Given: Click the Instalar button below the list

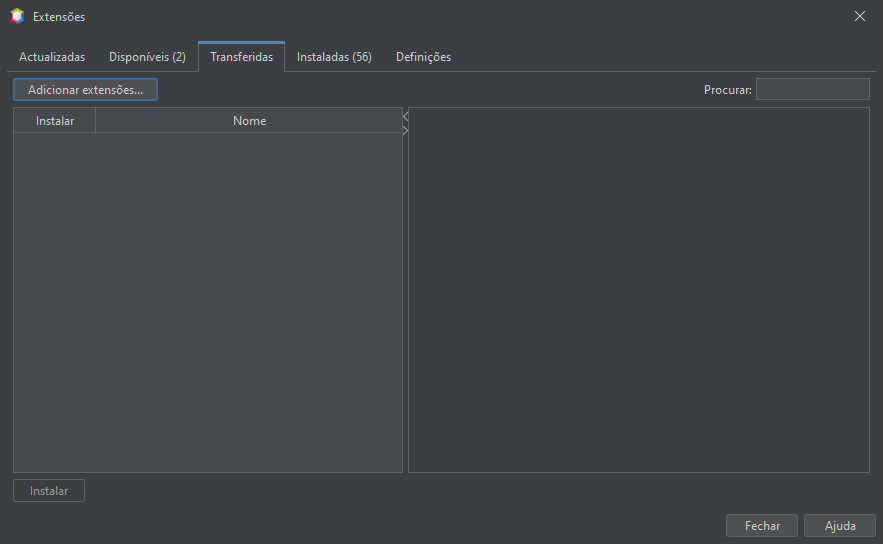Looking at the screenshot, I should (x=49, y=491).
